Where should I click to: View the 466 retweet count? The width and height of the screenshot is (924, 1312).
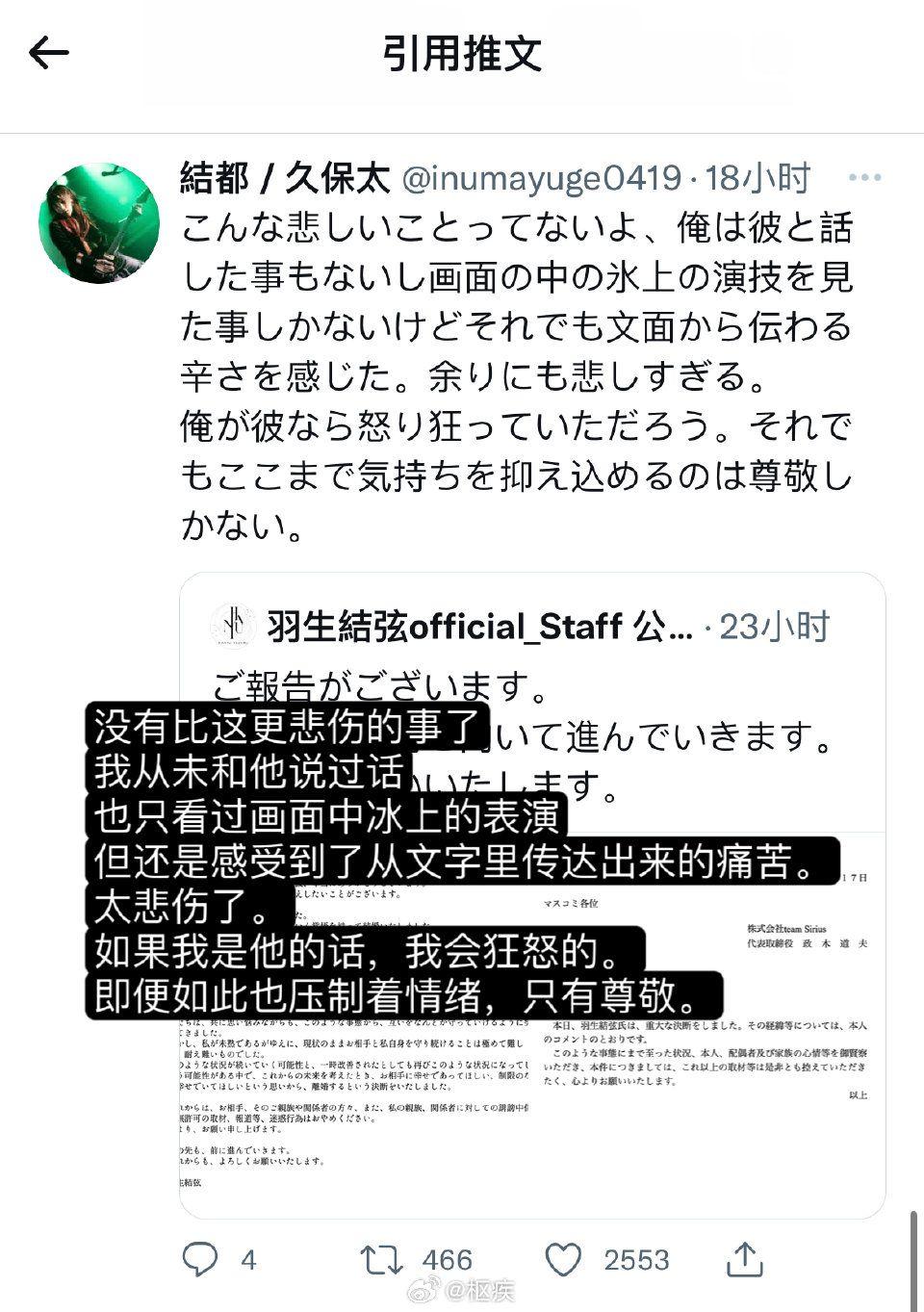(448, 1260)
